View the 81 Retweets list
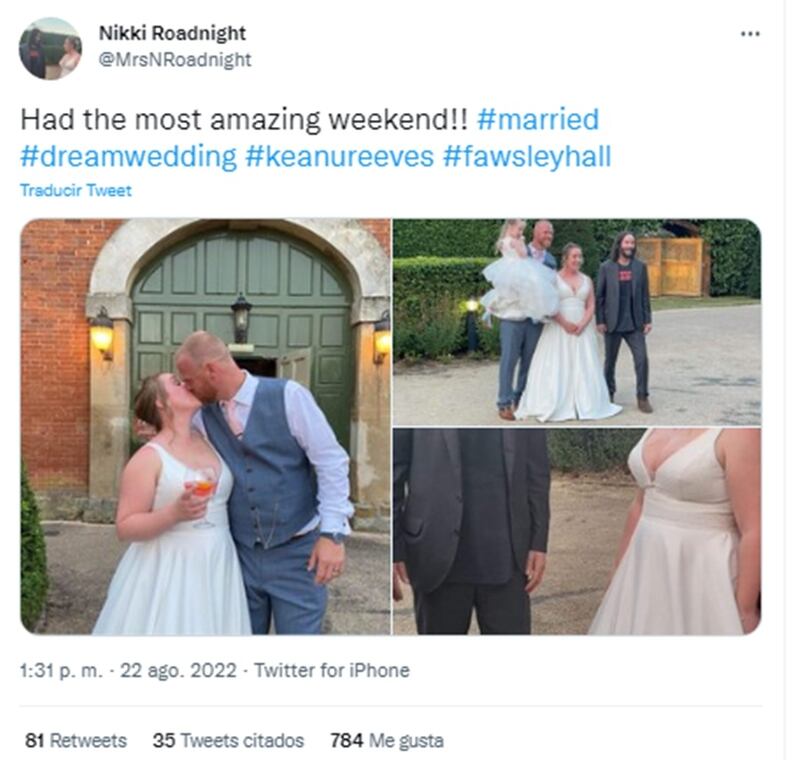 (x=76, y=740)
